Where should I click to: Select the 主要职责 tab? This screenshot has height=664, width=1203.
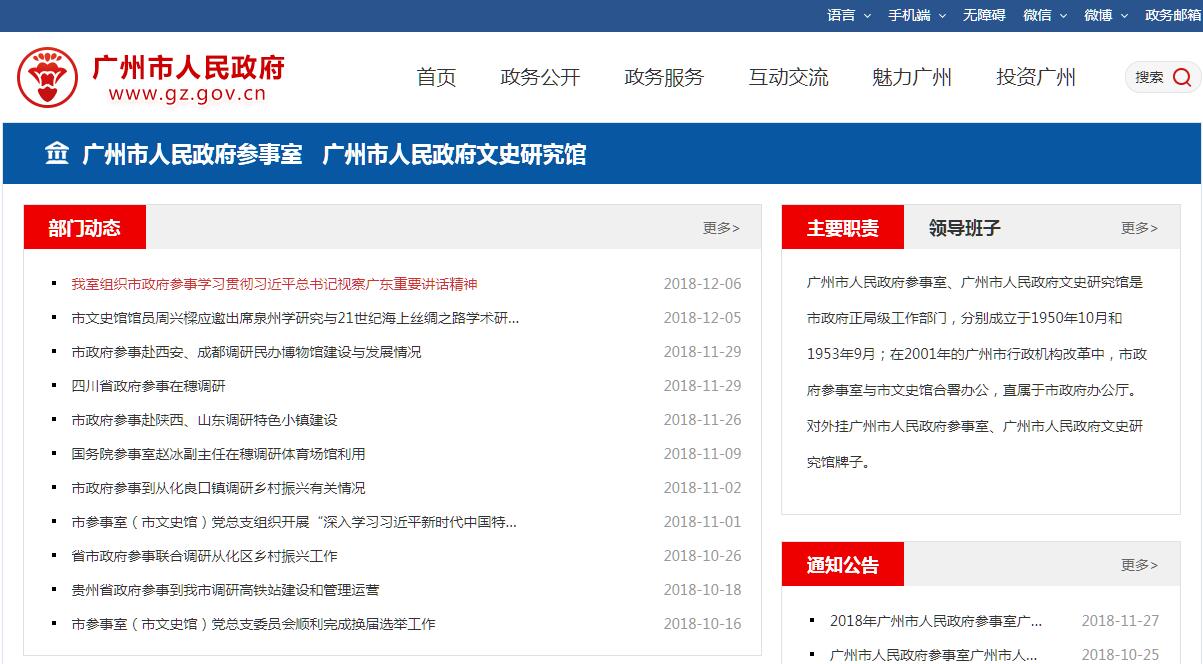click(x=843, y=228)
